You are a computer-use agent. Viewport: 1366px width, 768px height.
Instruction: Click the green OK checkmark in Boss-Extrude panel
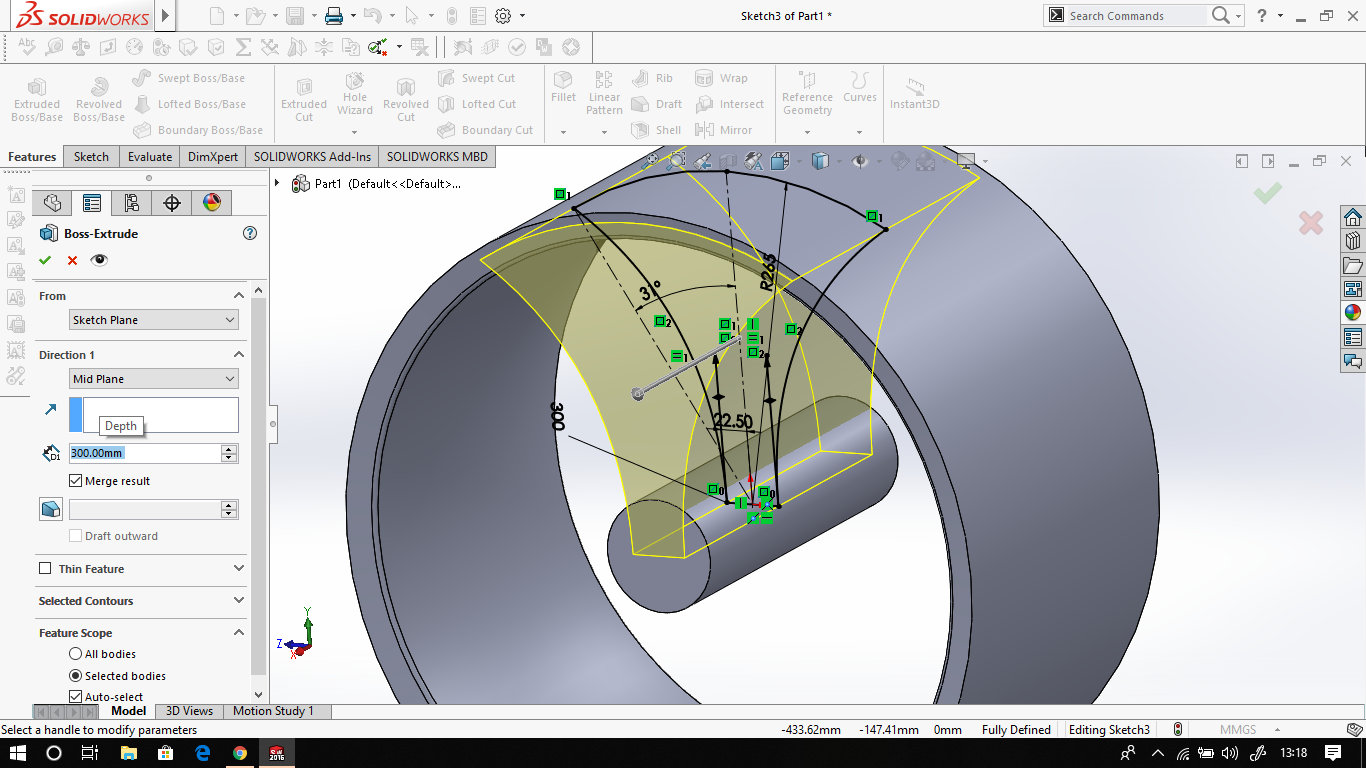tap(45, 260)
